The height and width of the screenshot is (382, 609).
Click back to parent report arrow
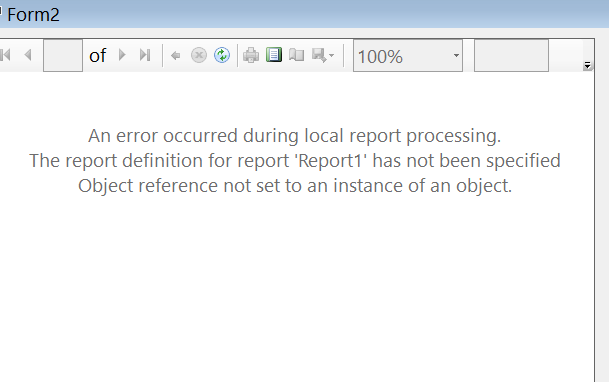[176, 56]
